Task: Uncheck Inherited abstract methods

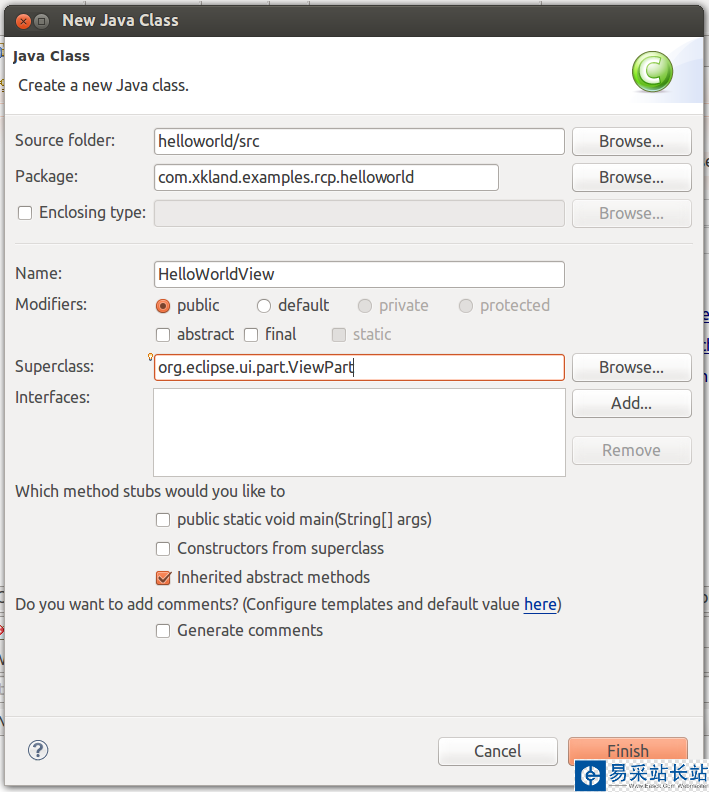Action: click(x=163, y=578)
